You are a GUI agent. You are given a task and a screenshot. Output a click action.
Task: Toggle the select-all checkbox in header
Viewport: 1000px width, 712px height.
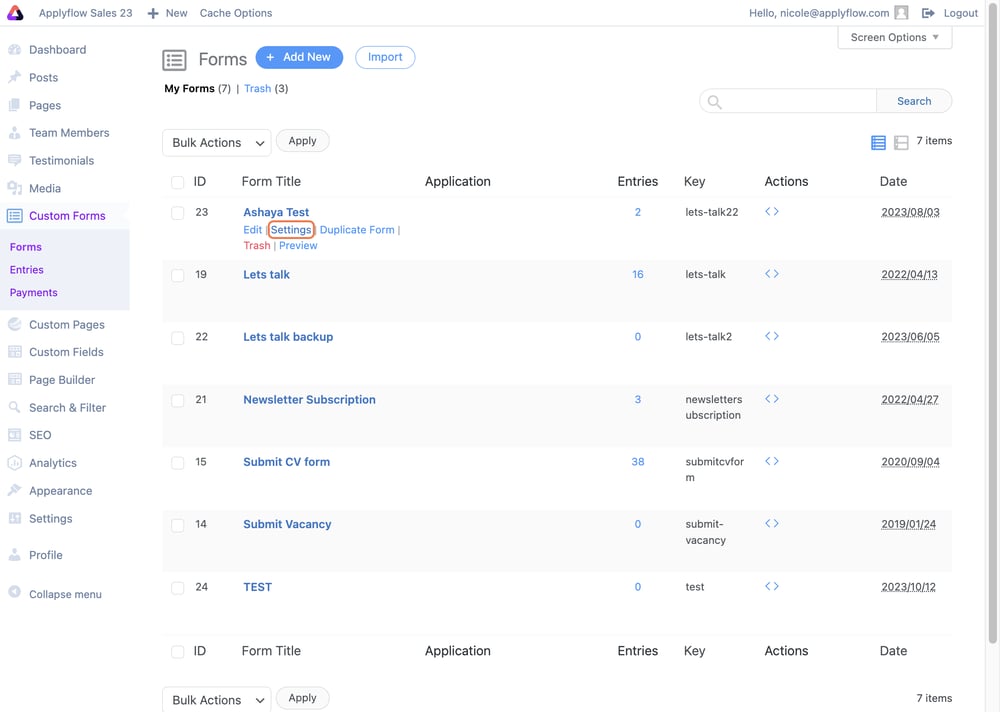pyautogui.click(x=178, y=182)
